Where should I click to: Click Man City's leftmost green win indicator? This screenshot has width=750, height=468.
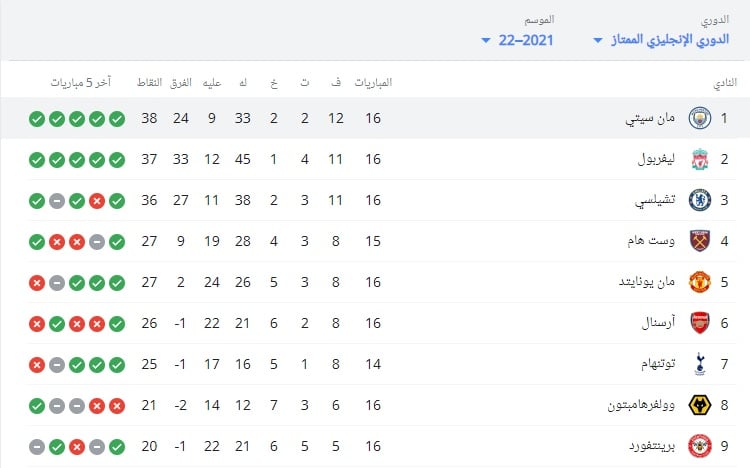click(x=37, y=119)
